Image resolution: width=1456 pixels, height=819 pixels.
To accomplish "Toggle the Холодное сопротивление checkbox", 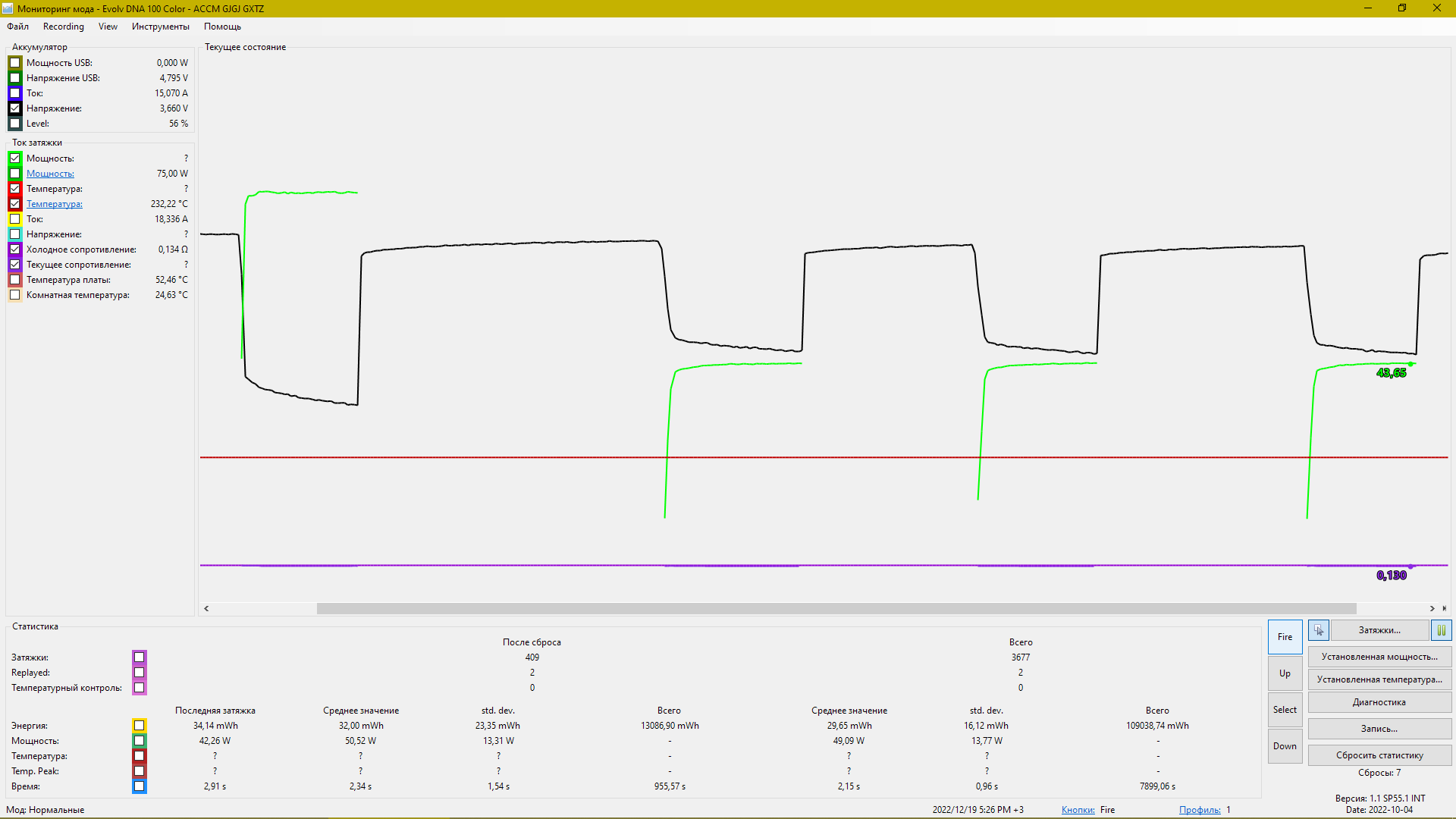I will [x=15, y=249].
